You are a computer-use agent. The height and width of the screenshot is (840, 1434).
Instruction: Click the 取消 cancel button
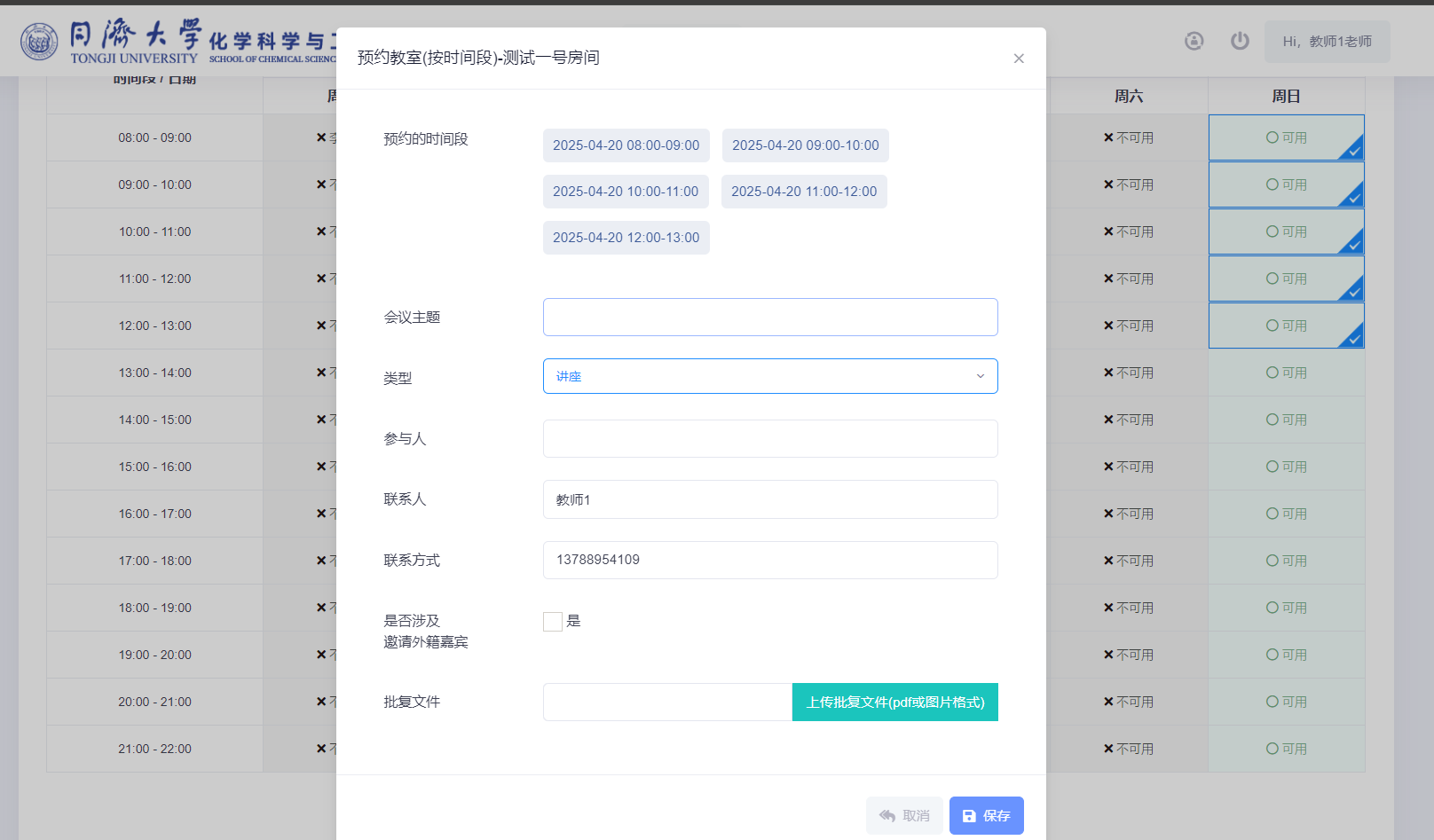coord(904,815)
